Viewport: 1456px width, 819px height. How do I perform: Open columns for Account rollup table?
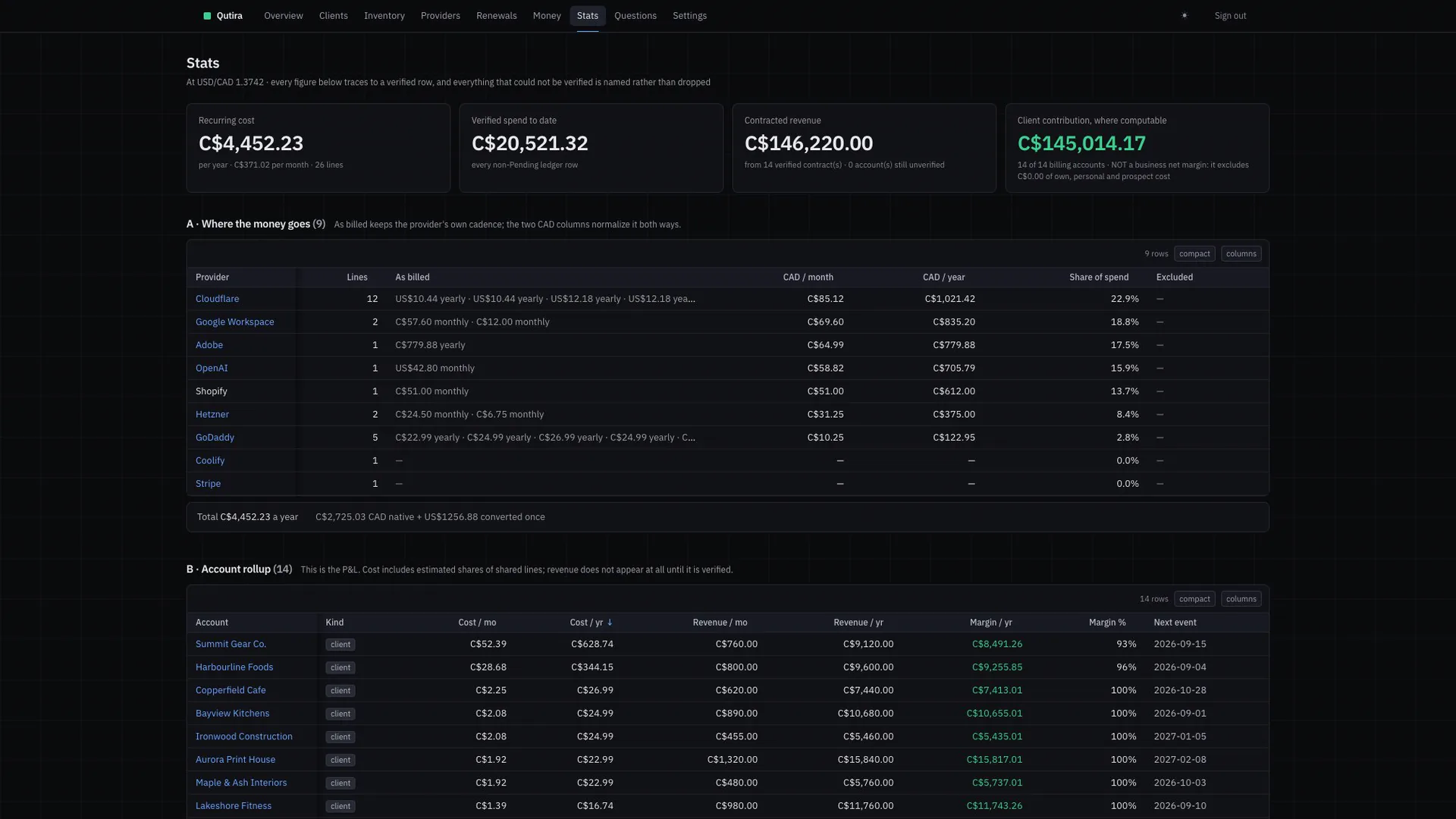(1241, 599)
